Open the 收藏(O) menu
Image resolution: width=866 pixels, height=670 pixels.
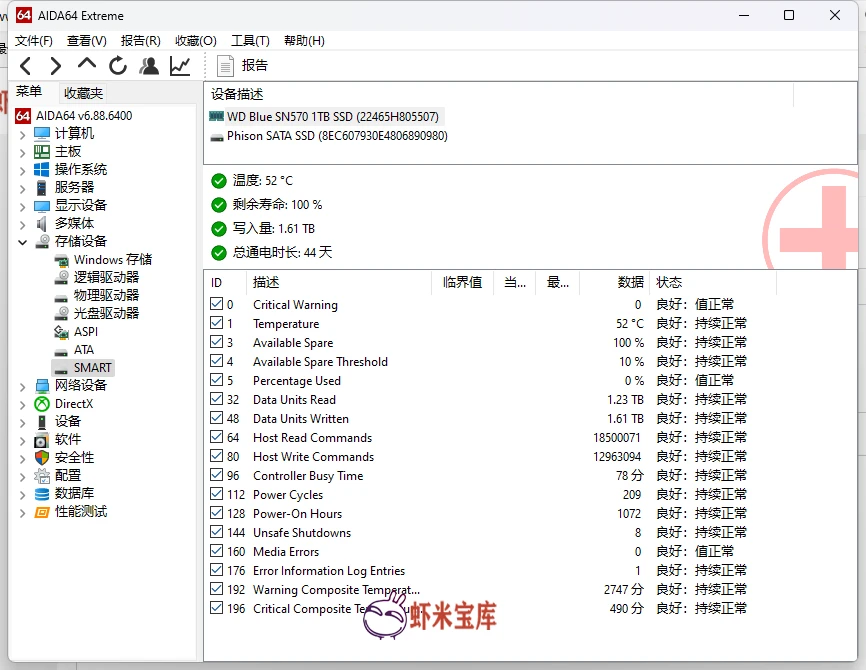tap(196, 41)
